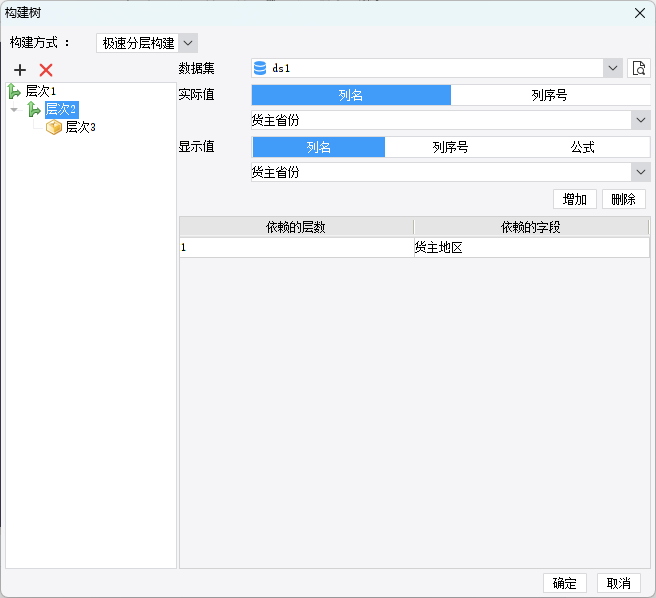Click table cell 货主地区

(532, 247)
